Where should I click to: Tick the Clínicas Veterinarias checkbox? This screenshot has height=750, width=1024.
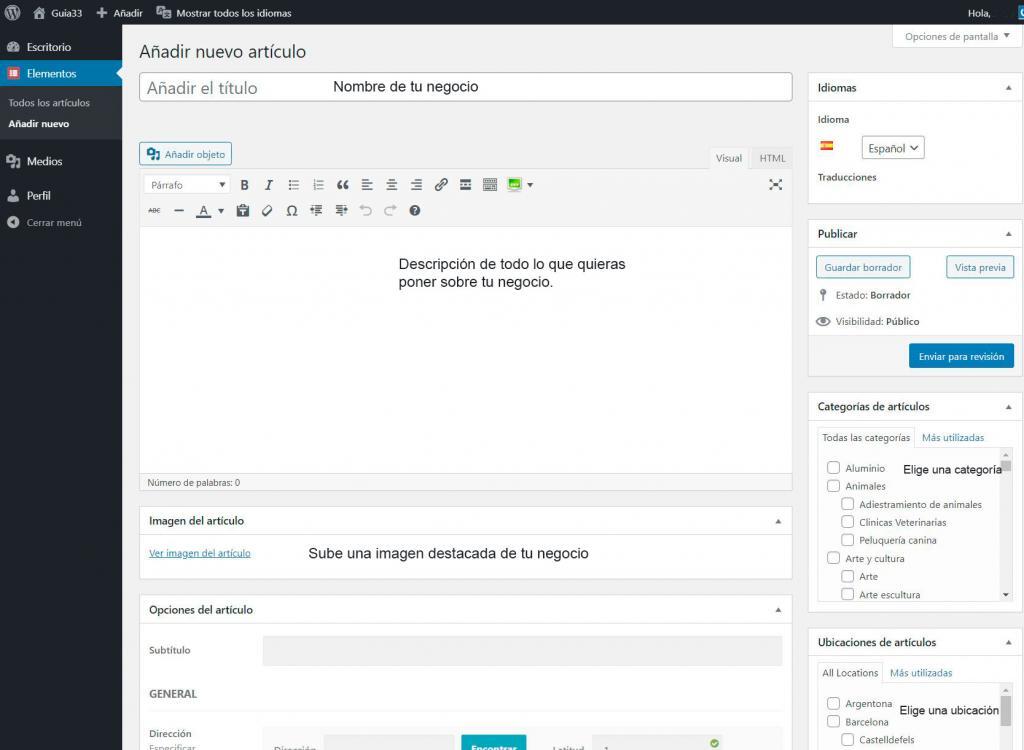tap(847, 522)
